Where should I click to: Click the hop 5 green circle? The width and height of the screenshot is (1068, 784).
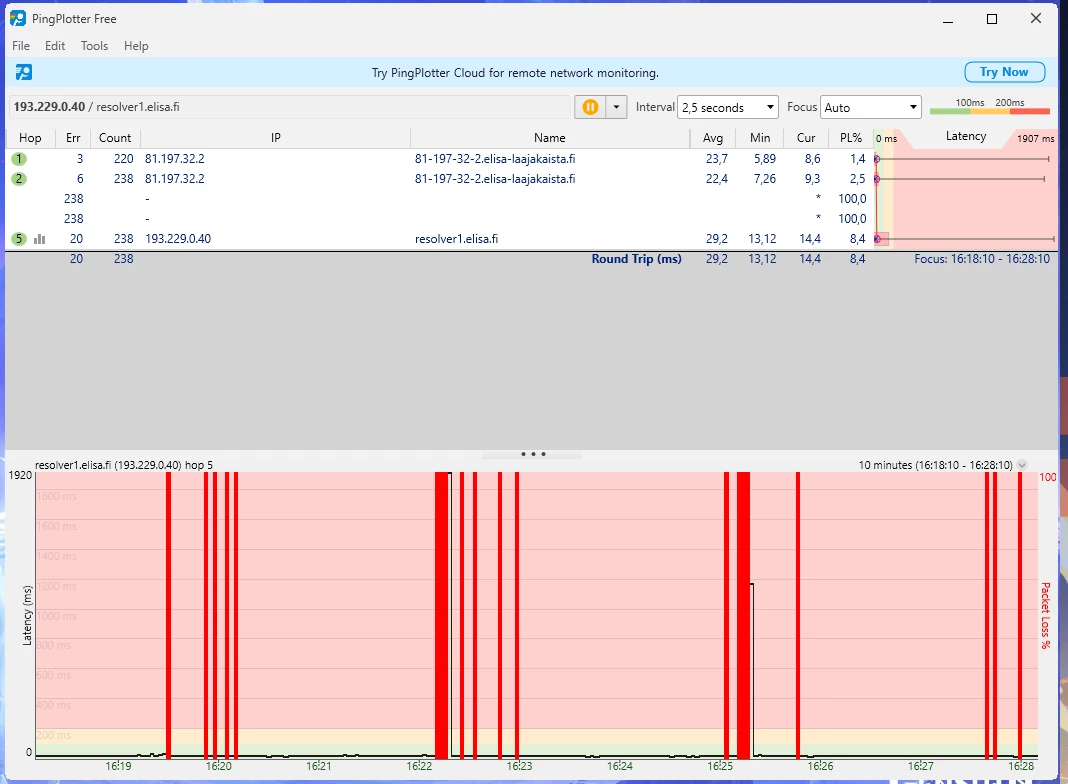coord(19,239)
